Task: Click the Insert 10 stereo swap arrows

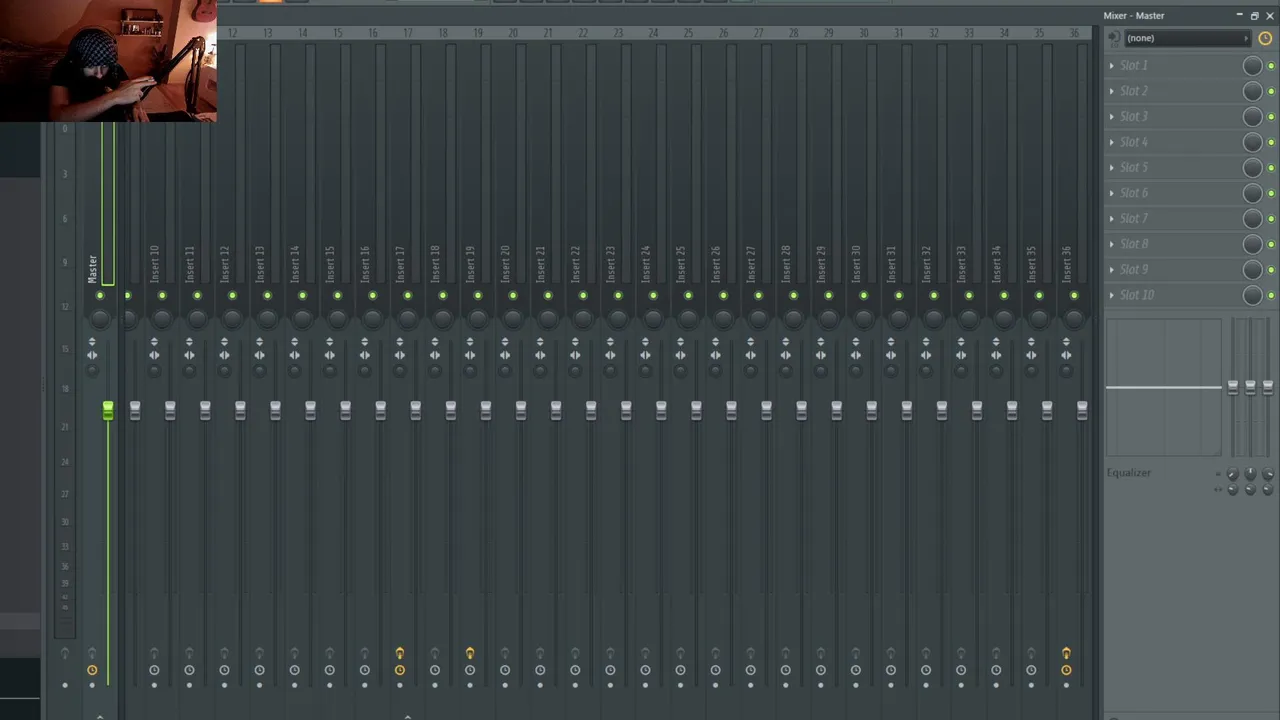Action: pos(154,355)
